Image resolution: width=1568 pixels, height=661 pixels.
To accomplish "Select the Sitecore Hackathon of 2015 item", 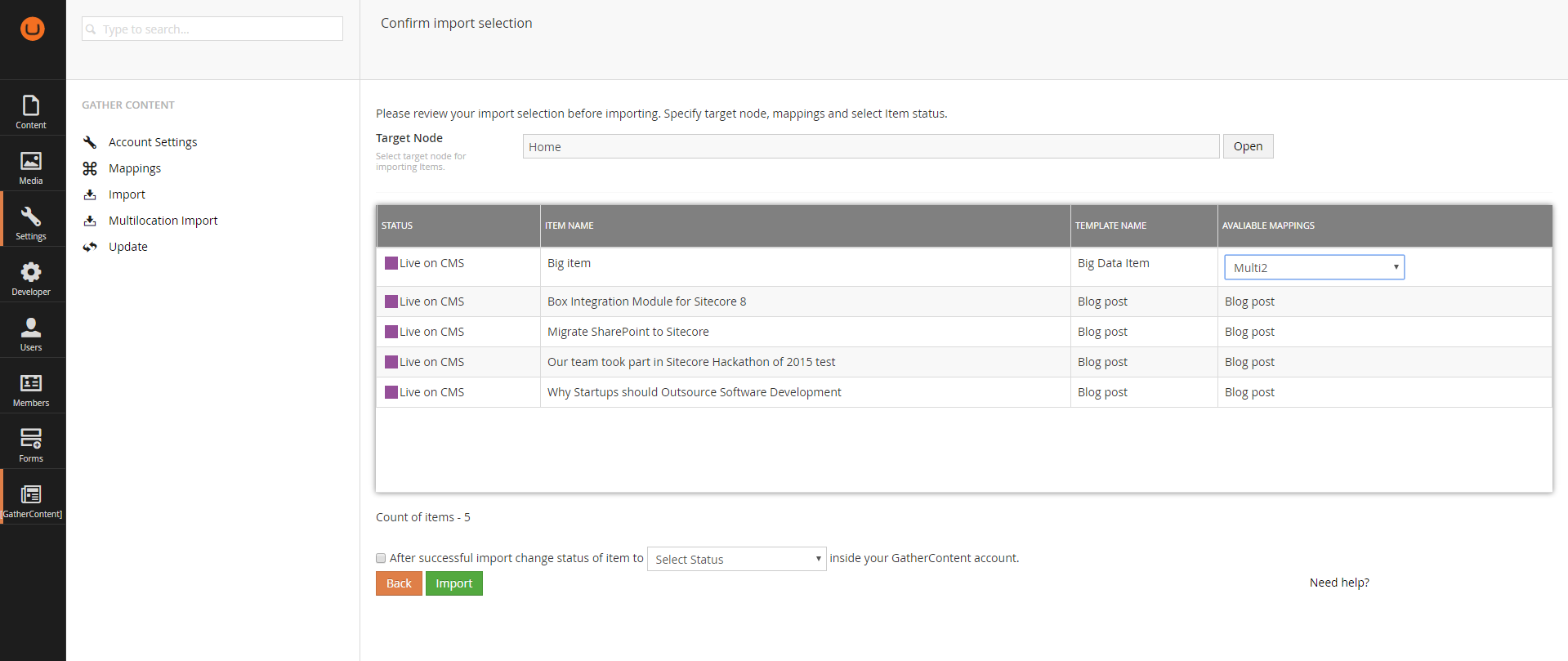I will (x=691, y=362).
